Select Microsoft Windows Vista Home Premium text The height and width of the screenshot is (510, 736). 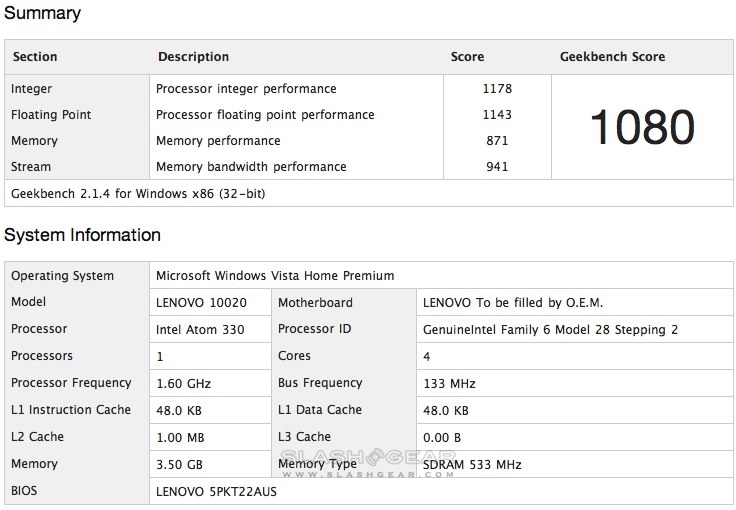pos(275,275)
